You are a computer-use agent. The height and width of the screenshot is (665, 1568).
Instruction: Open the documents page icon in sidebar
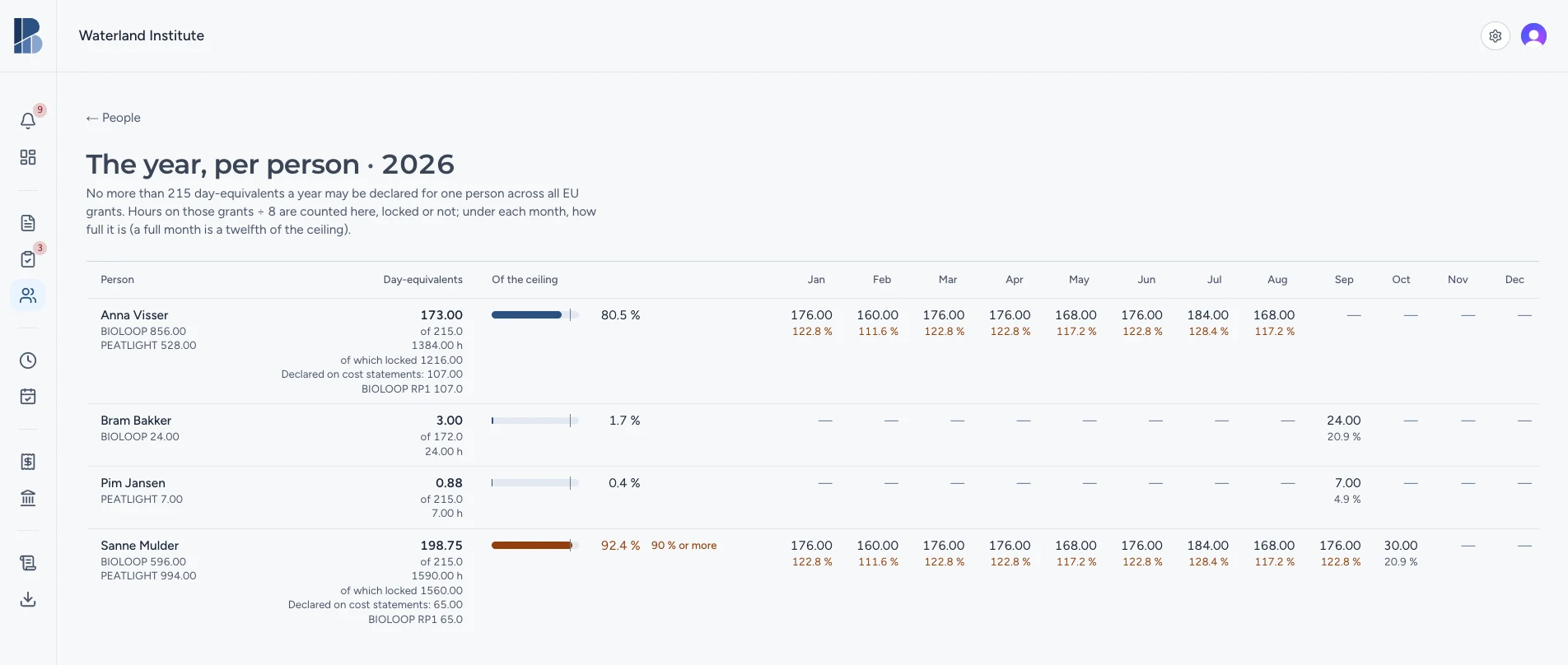(28, 223)
